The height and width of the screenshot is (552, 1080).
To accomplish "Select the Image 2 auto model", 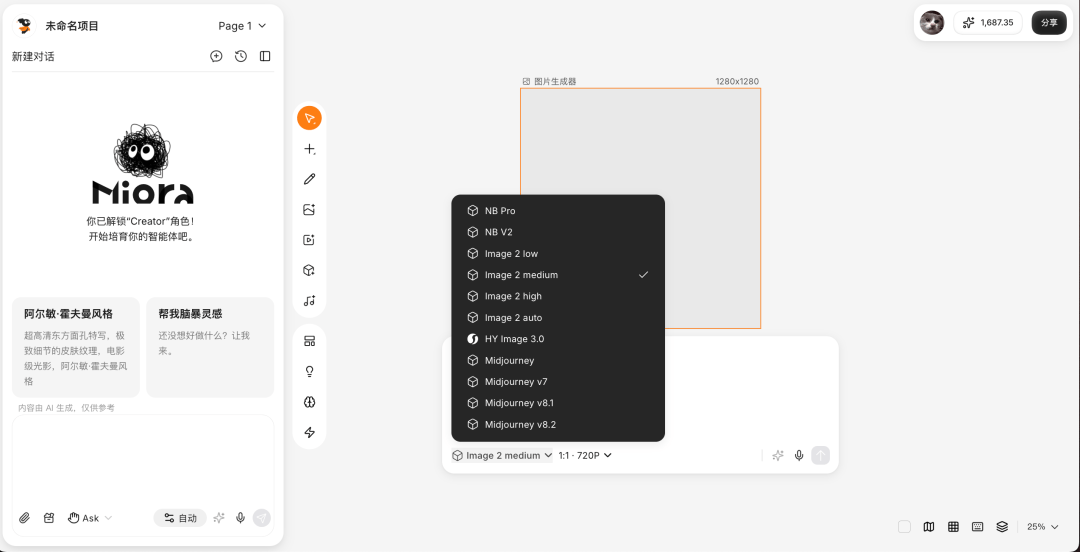I will point(558,318).
